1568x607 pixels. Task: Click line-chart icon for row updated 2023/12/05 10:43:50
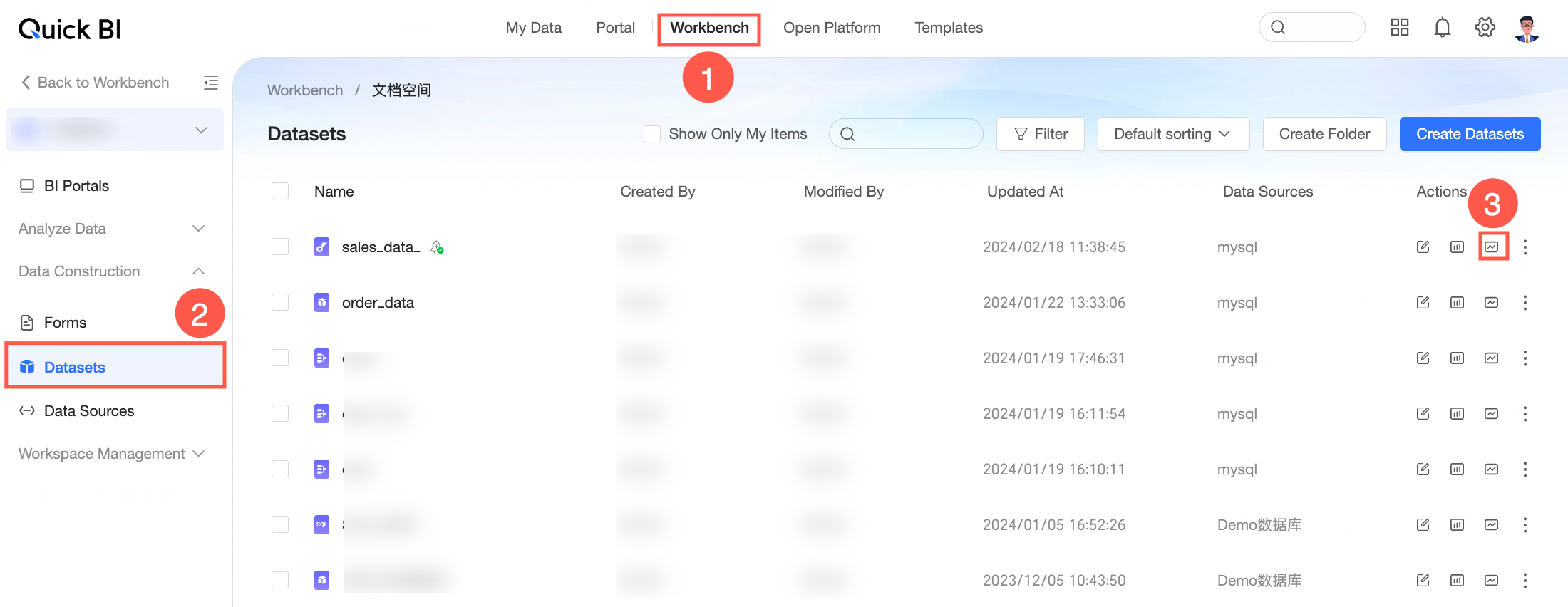tap(1492, 581)
